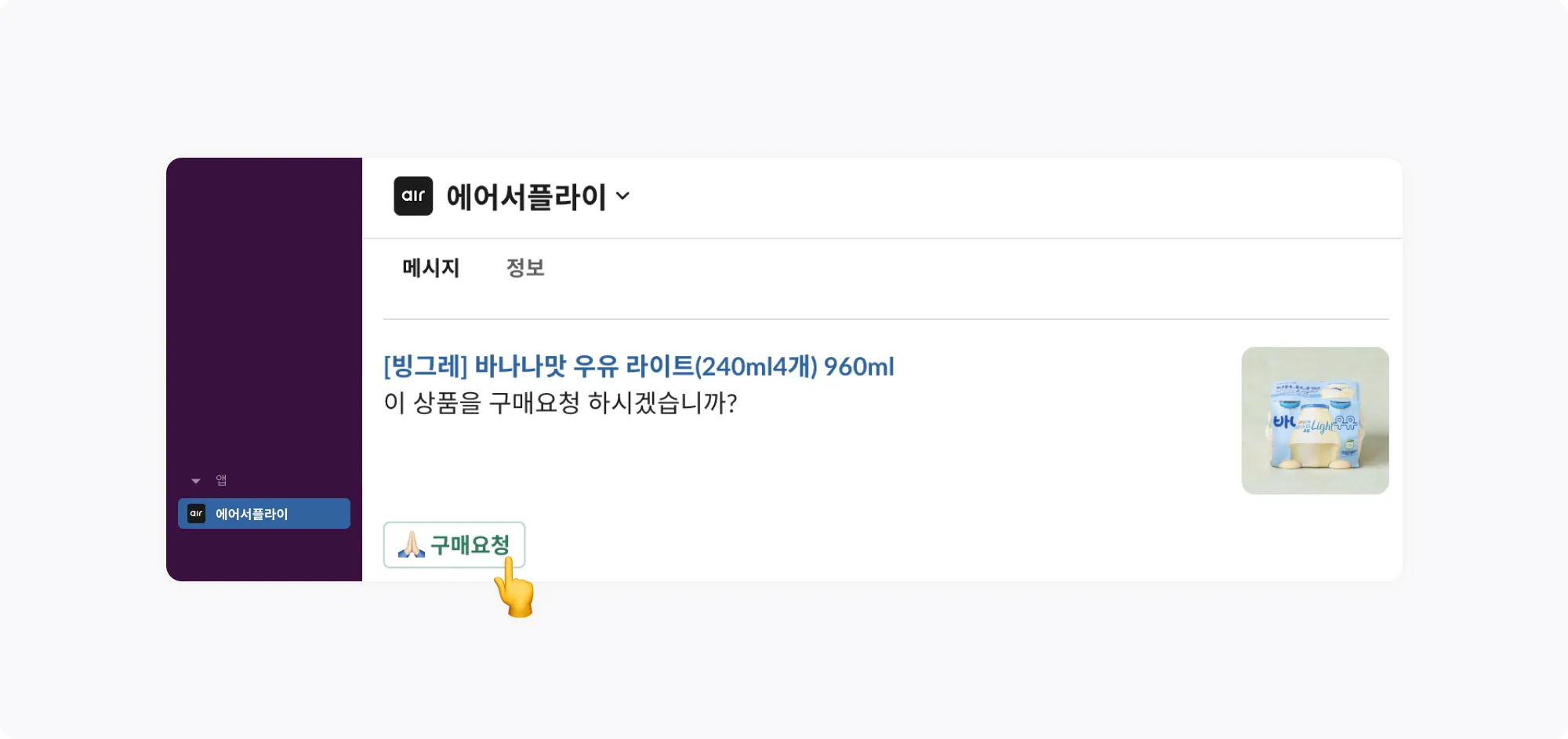
Task: Click the small air icon in the sidebar
Action: [196, 514]
